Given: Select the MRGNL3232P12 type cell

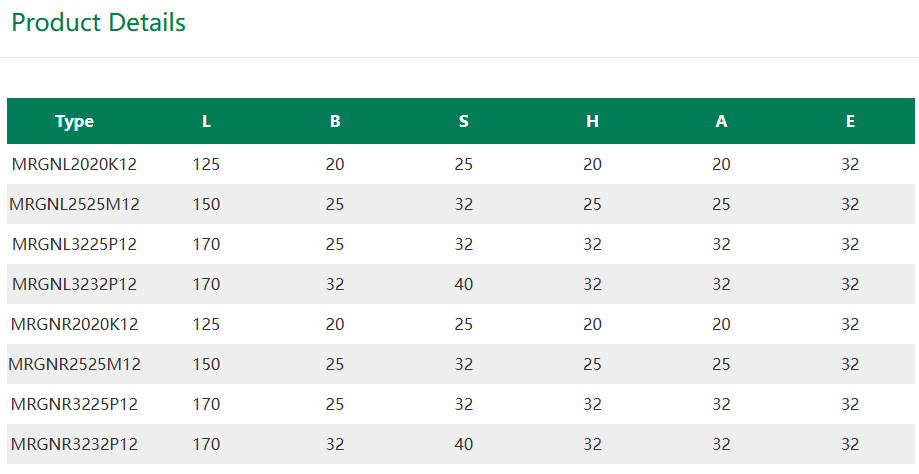Looking at the screenshot, I should click(74, 284).
